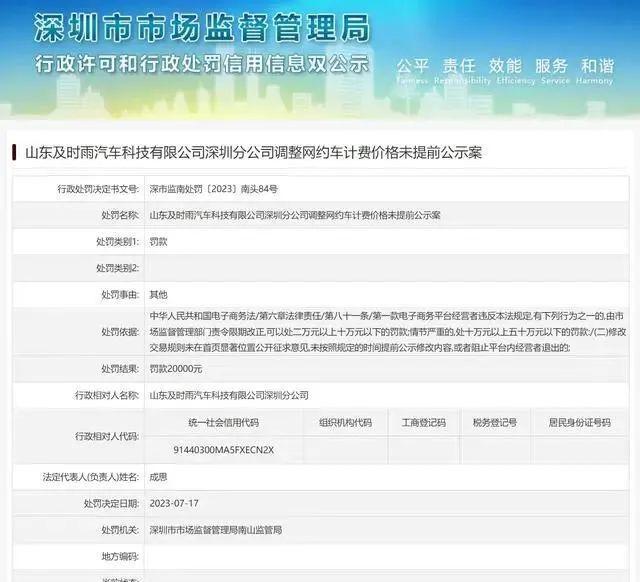
Task: Select document number 深市监南处罚〔2023〕南头84号
Action: 213,189
